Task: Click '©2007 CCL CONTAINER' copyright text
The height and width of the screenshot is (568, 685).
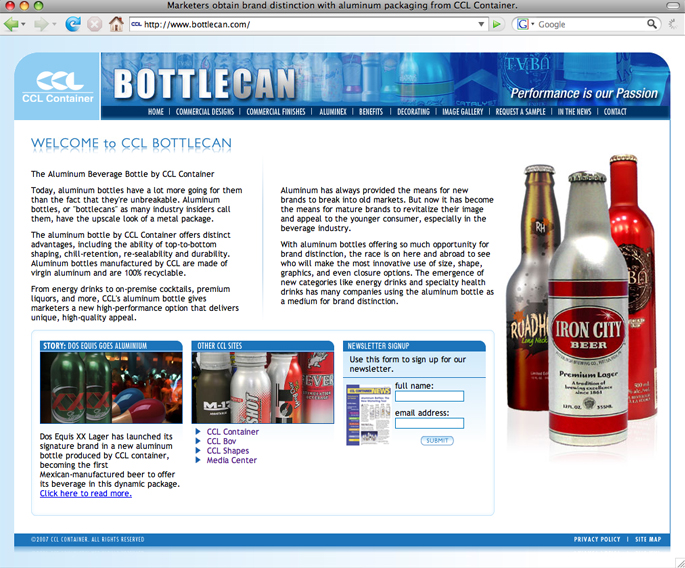Action: point(87,539)
